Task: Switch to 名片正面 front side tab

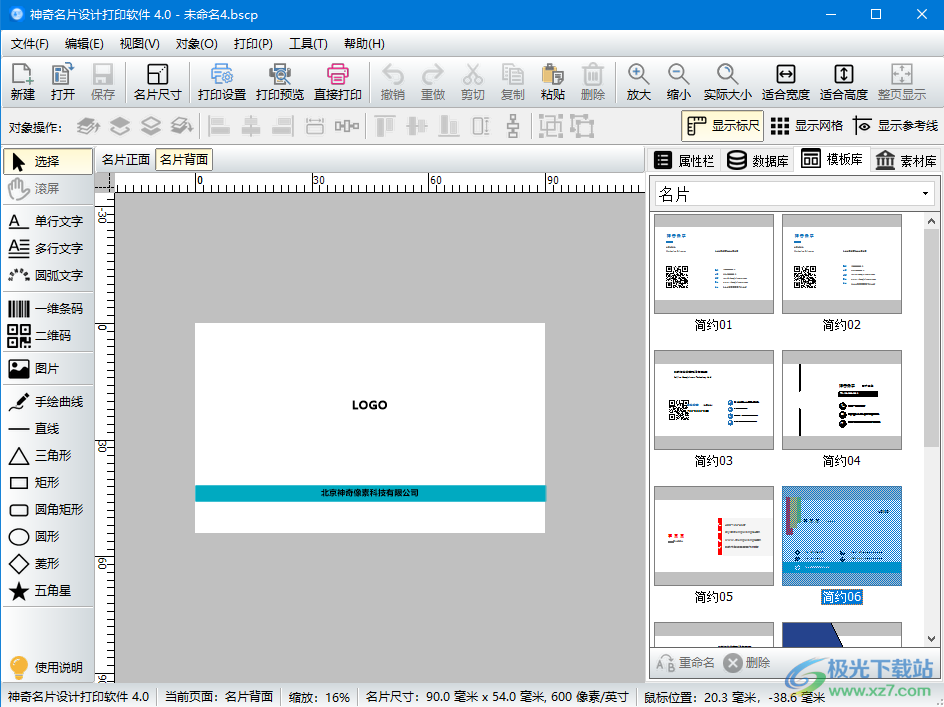Action: (126, 160)
